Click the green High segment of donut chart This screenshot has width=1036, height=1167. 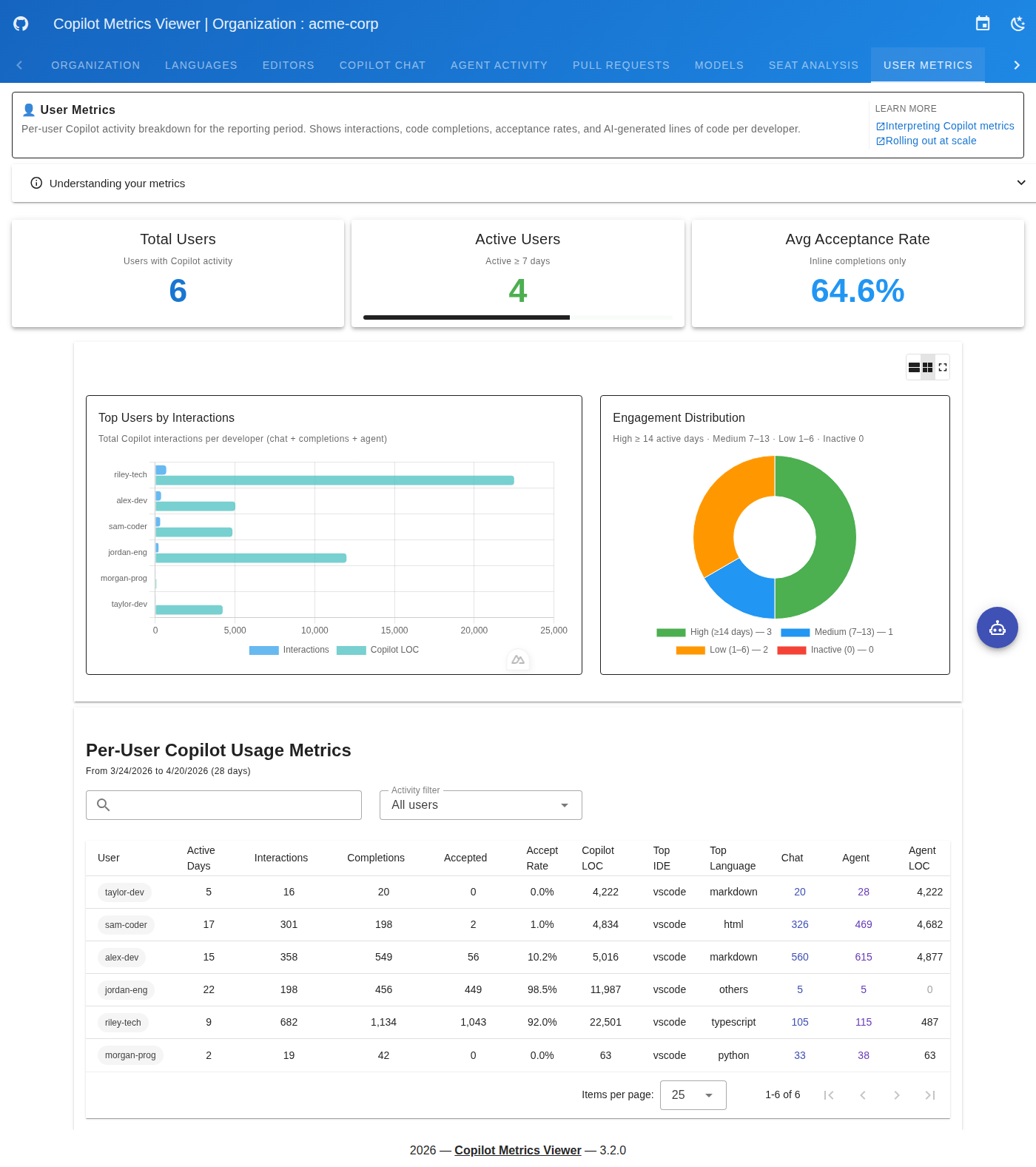pyautogui.click(x=835, y=537)
